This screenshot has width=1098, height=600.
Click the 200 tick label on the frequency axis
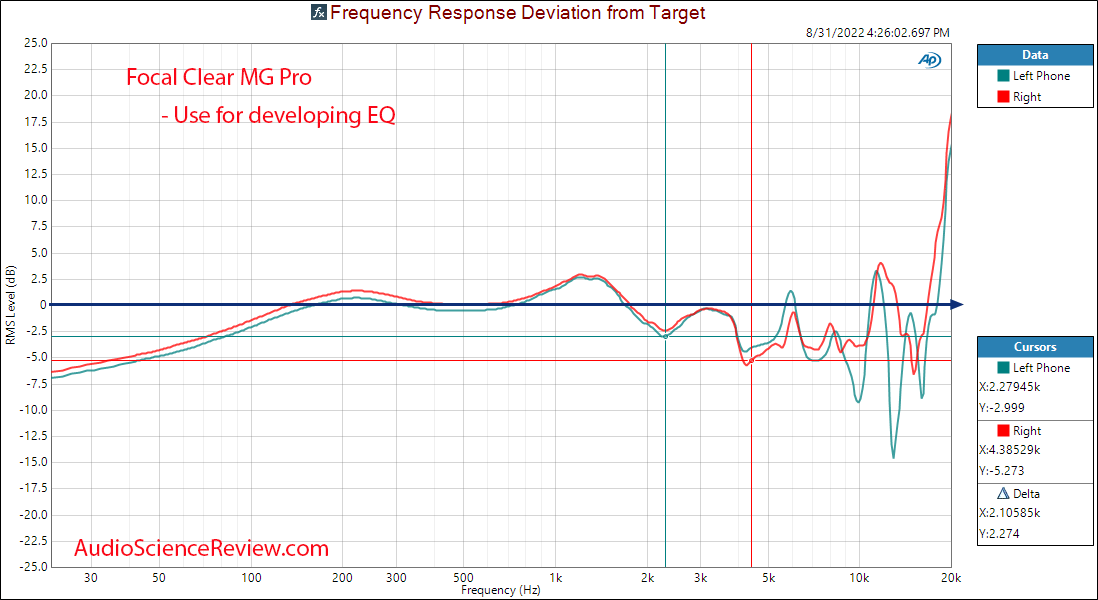click(342, 578)
